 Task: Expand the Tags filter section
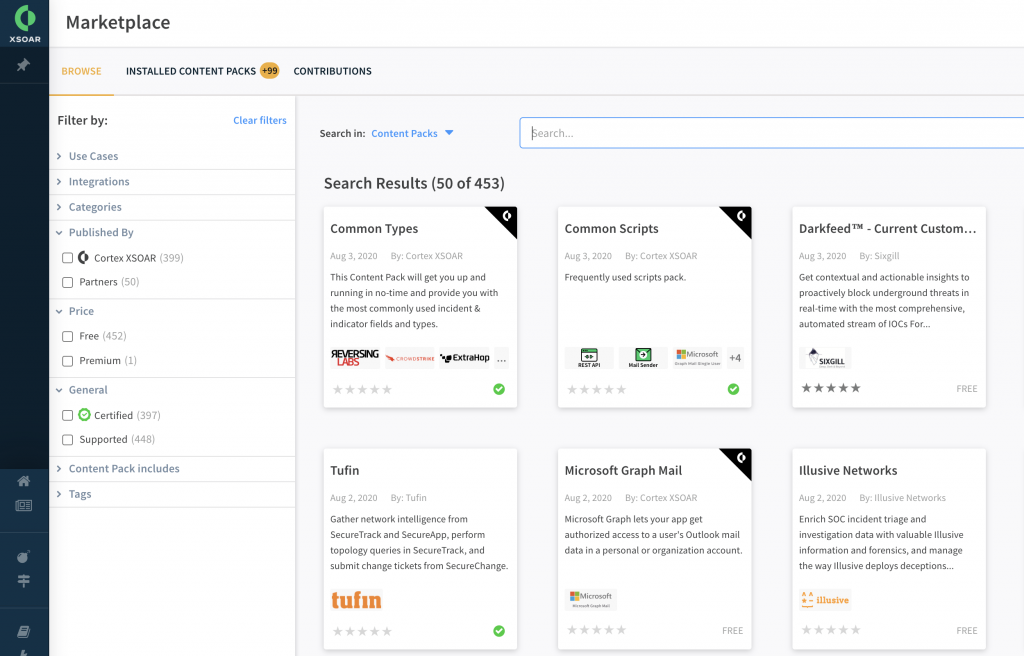80,494
